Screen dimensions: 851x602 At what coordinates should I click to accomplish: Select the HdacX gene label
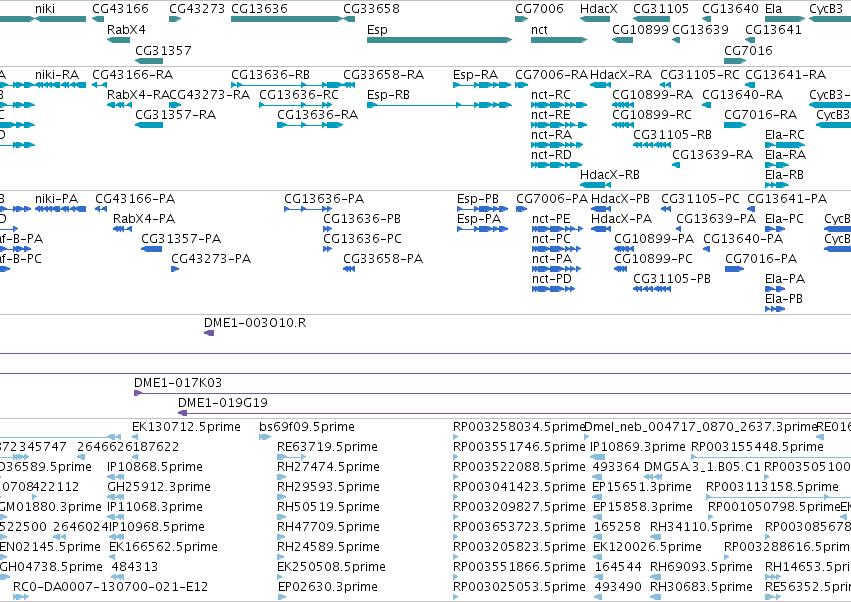tap(599, 9)
